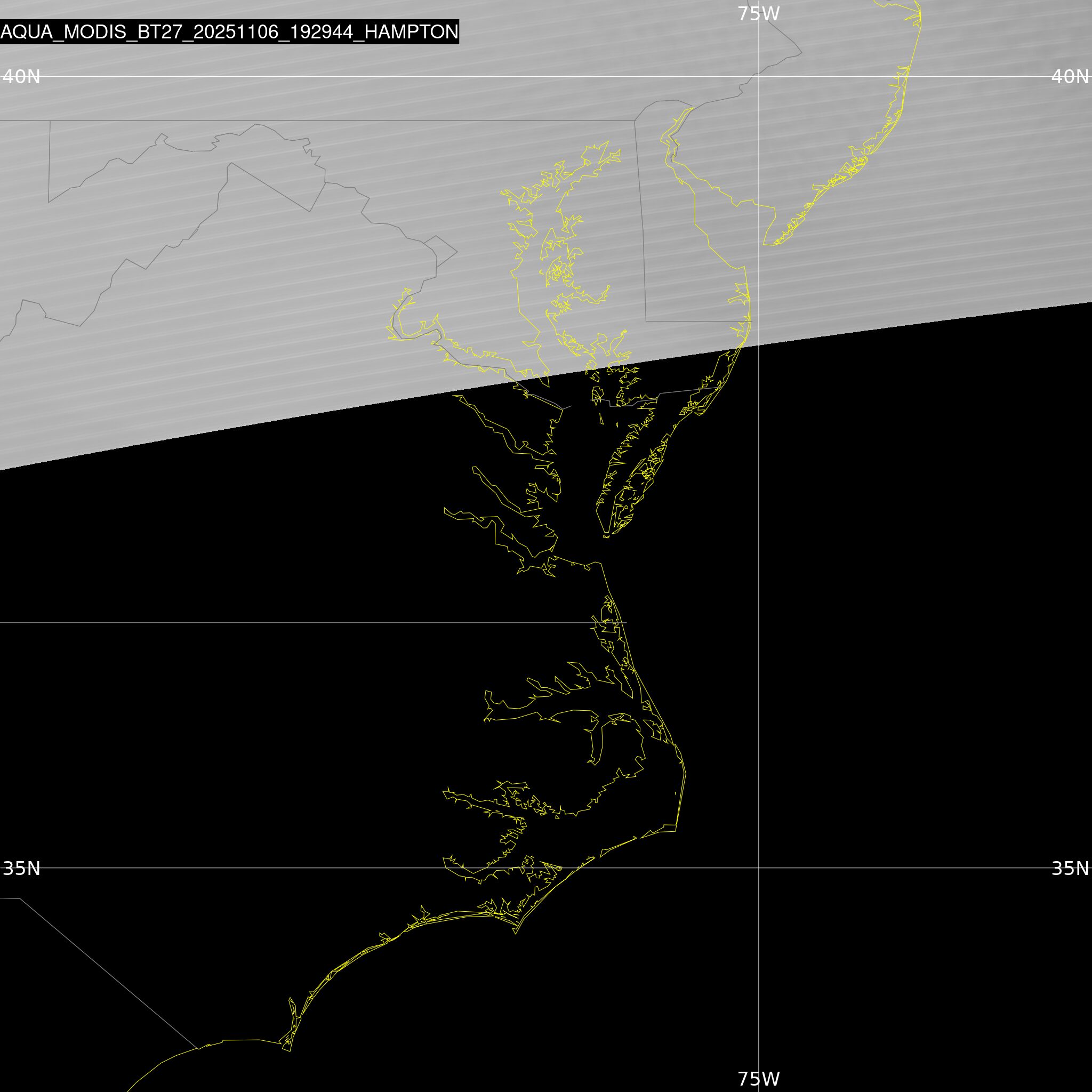1092x1092 pixels.
Task: Click the right 35N latitude label
Action: point(1070,868)
